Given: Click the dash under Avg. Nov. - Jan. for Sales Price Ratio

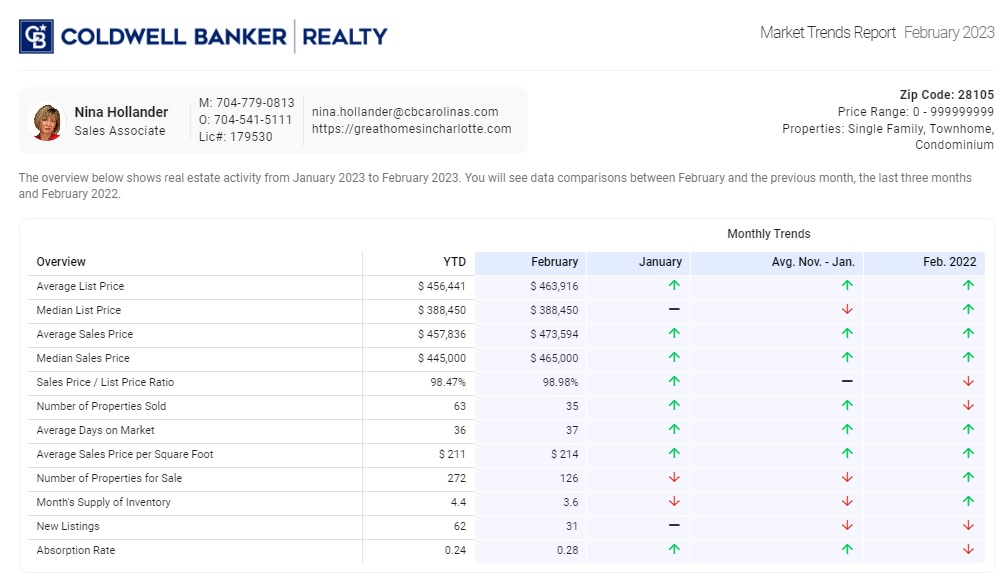Looking at the screenshot, I should 846,382.
